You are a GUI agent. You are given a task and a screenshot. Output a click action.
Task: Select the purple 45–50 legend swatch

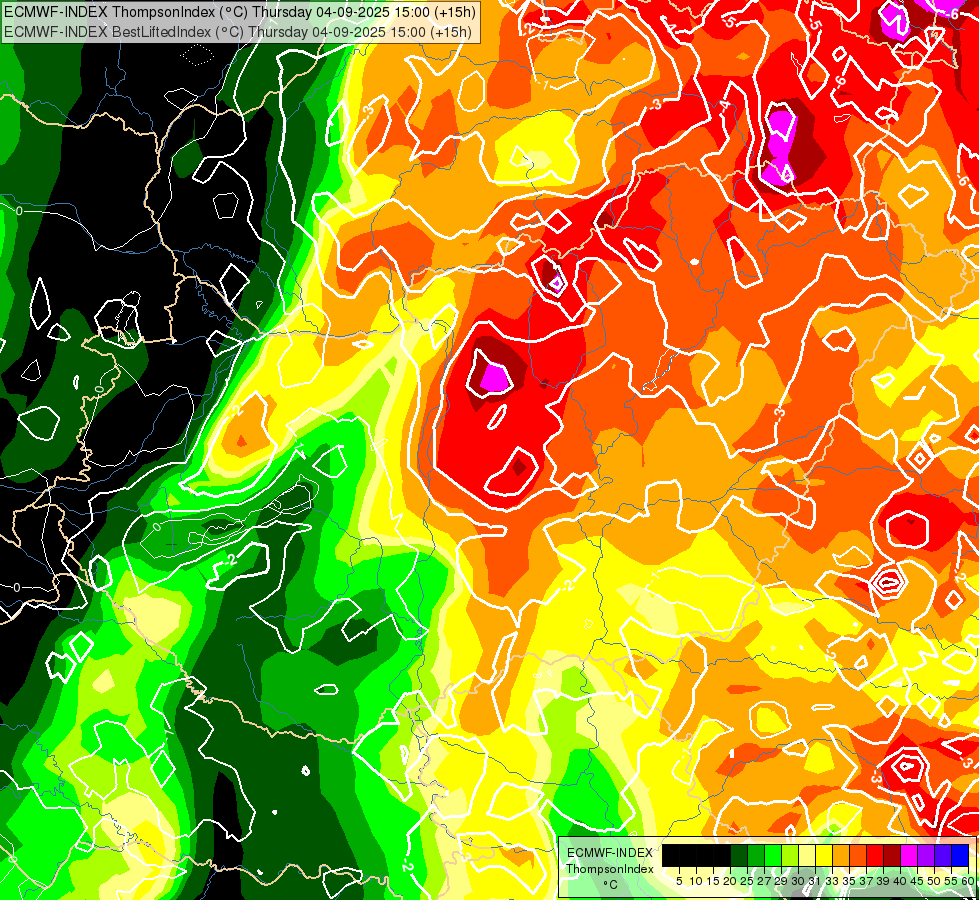tap(926, 855)
